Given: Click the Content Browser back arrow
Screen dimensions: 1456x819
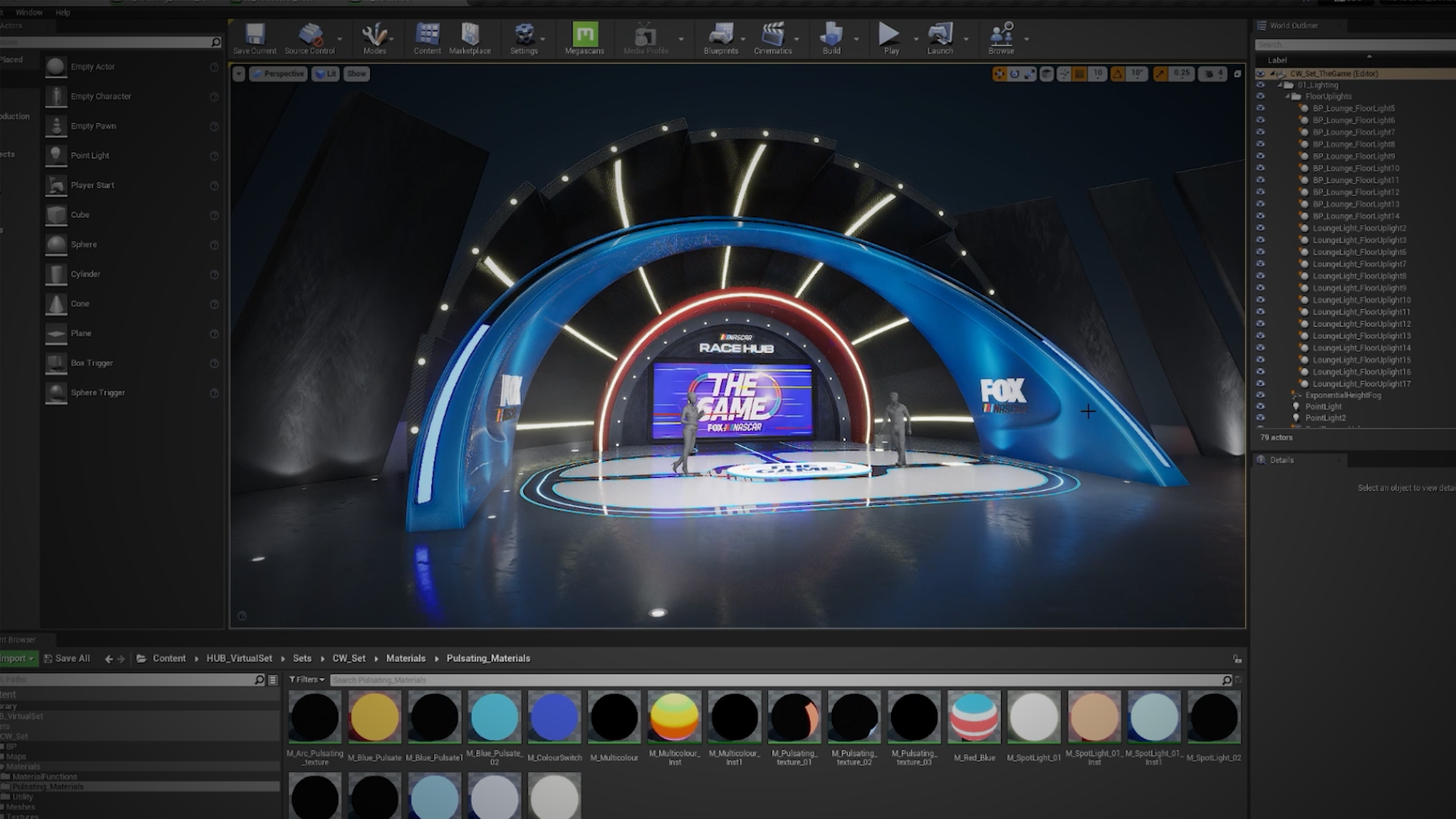Looking at the screenshot, I should point(108,658).
